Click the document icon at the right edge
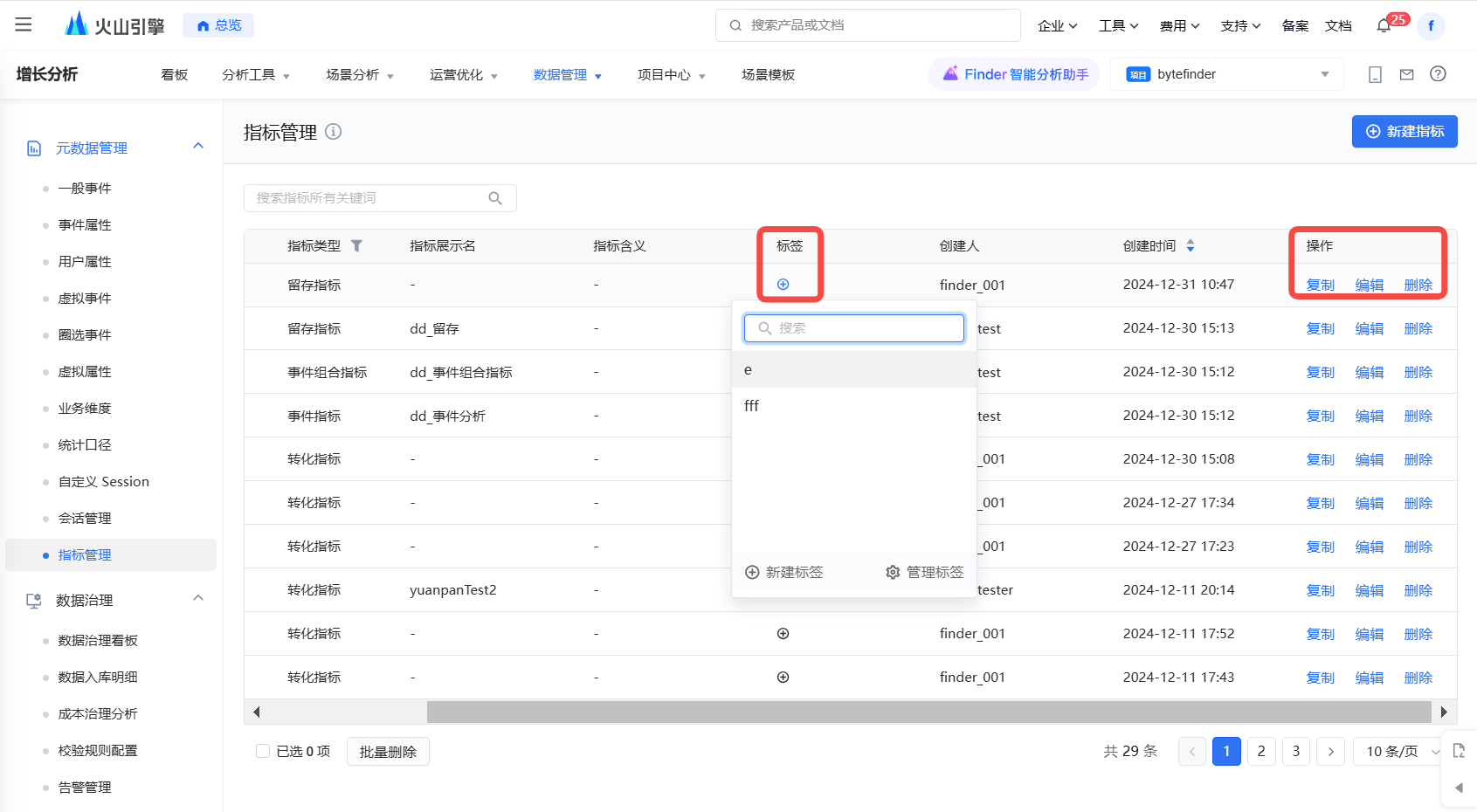1477x812 pixels. tap(1459, 751)
